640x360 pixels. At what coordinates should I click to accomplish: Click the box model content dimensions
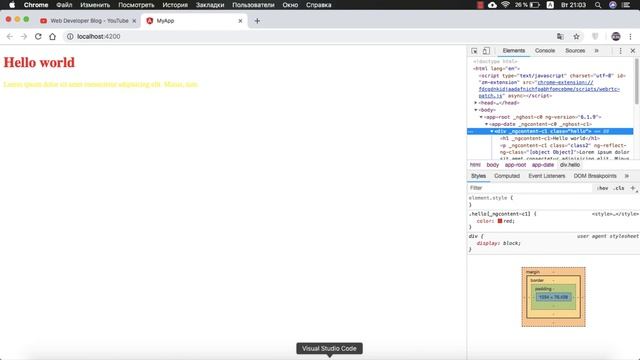(553, 297)
